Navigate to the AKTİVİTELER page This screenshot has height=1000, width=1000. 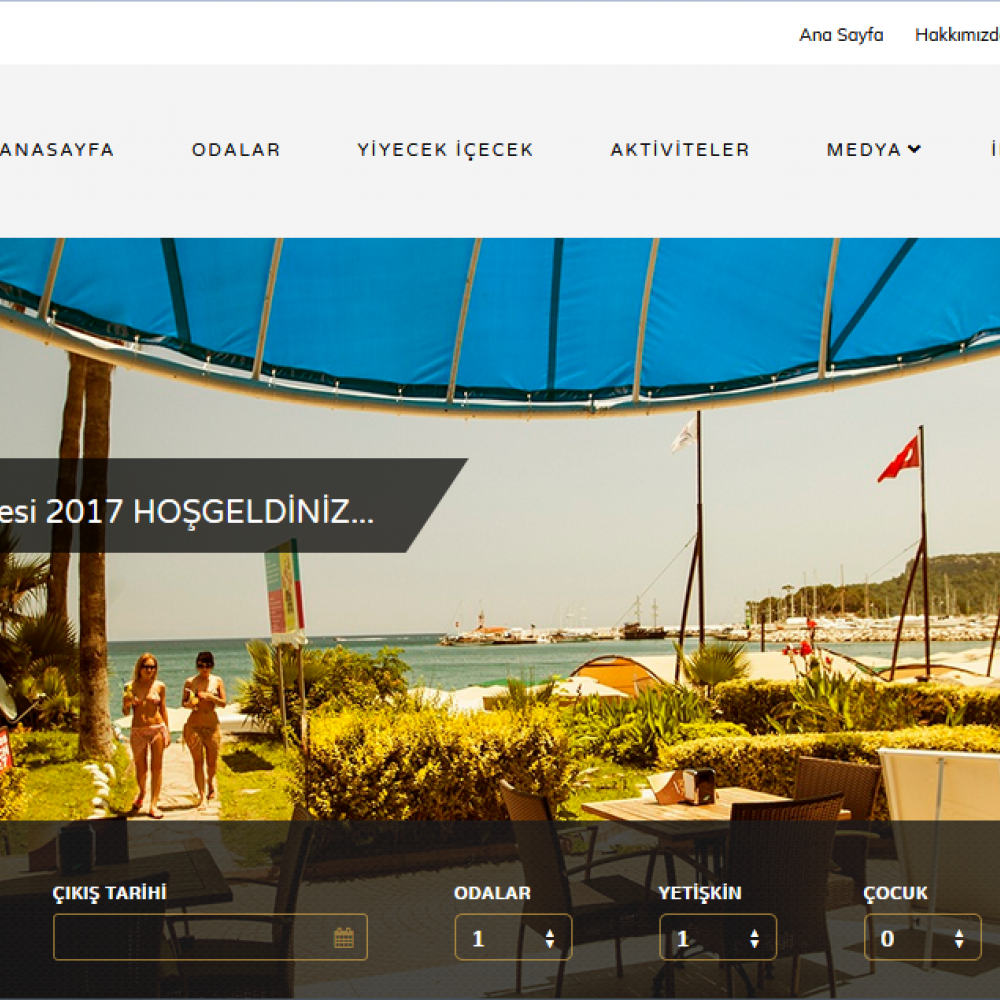(680, 150)
